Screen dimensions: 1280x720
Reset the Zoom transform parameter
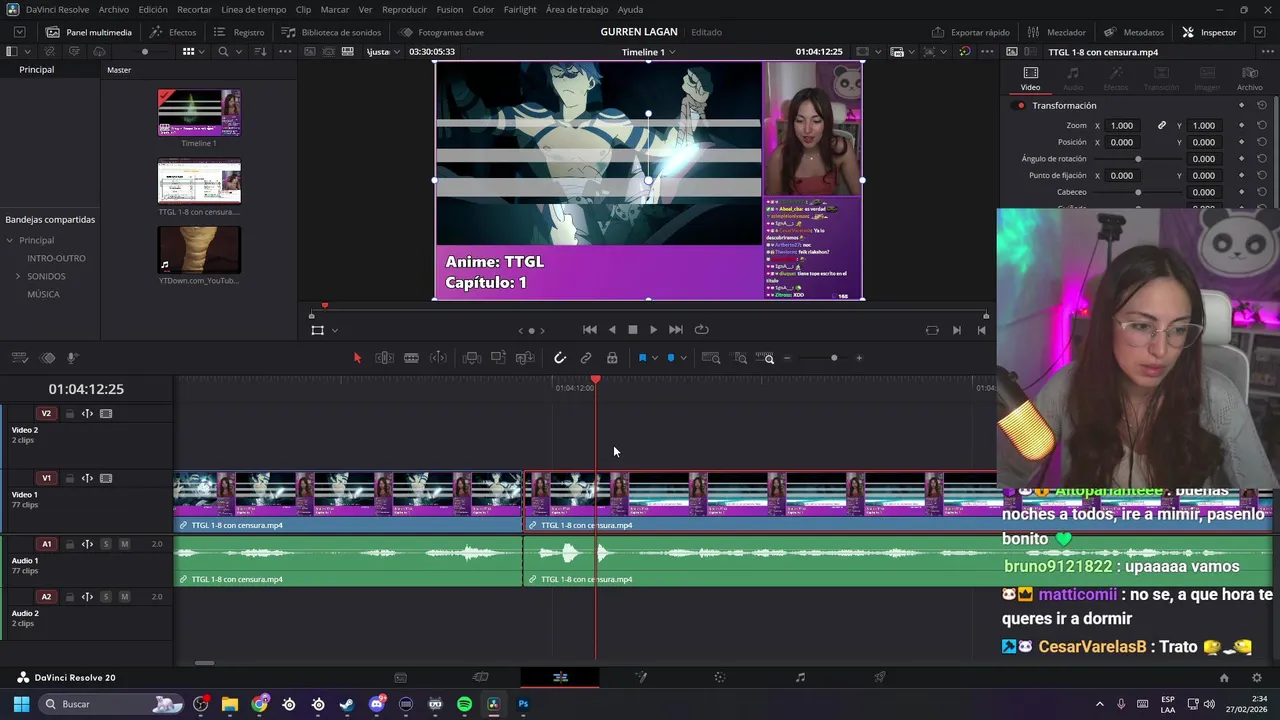1262,125
